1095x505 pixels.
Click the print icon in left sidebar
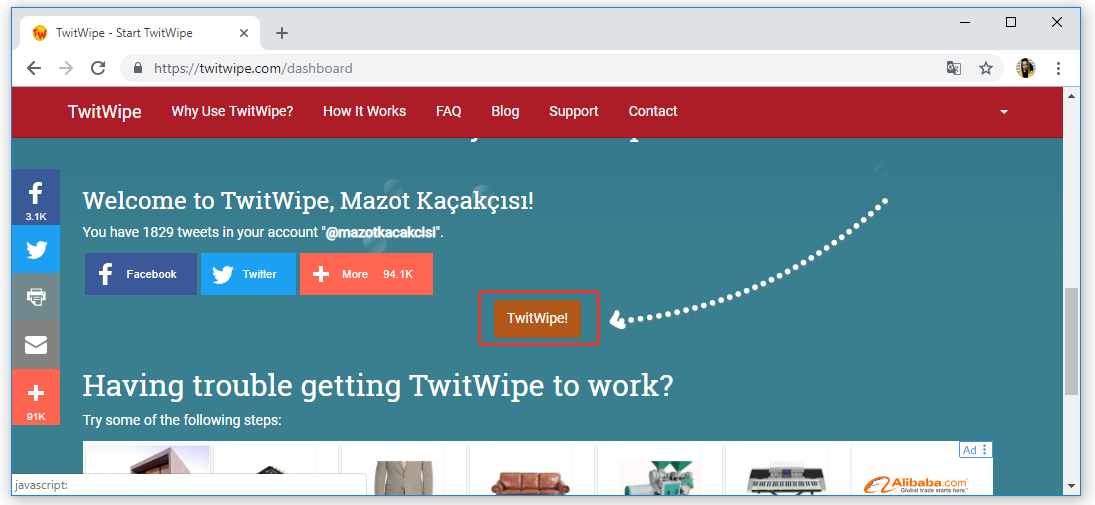tap(35, 297)
